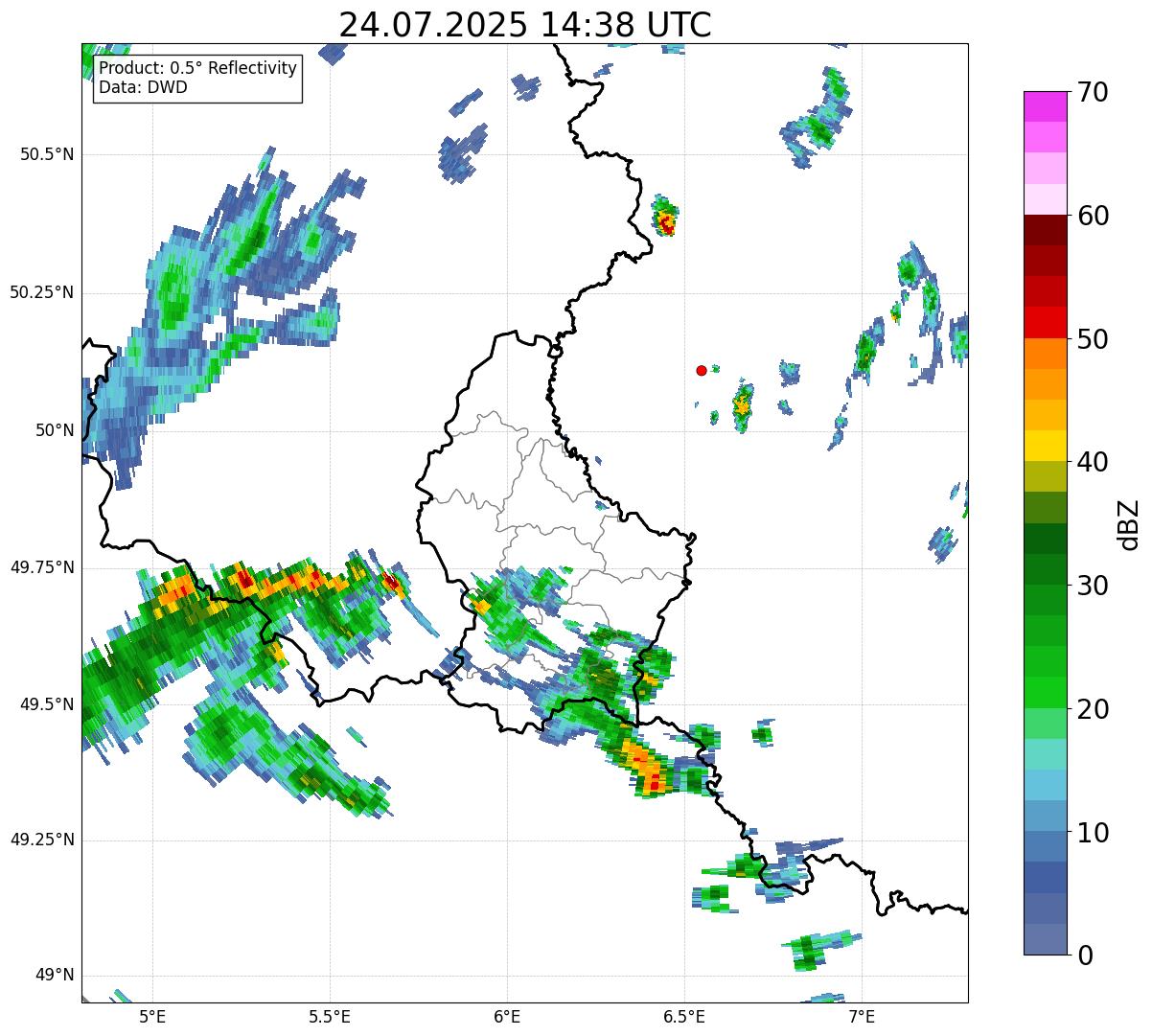Click the 49°N latitude label
The width and height of the screenshot is (1152, 1036).
pos(55,976)
